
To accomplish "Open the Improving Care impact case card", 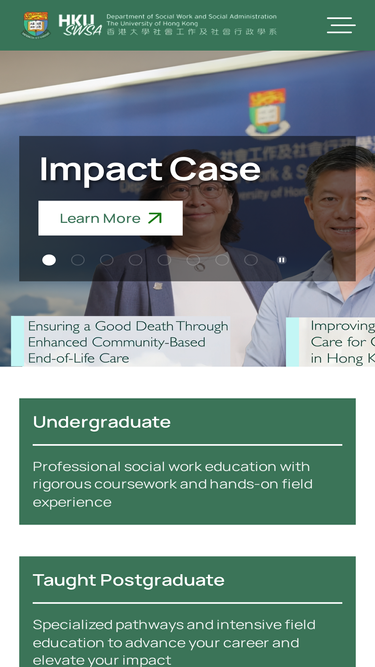I will pyautogui.click(x=330, y=342).
